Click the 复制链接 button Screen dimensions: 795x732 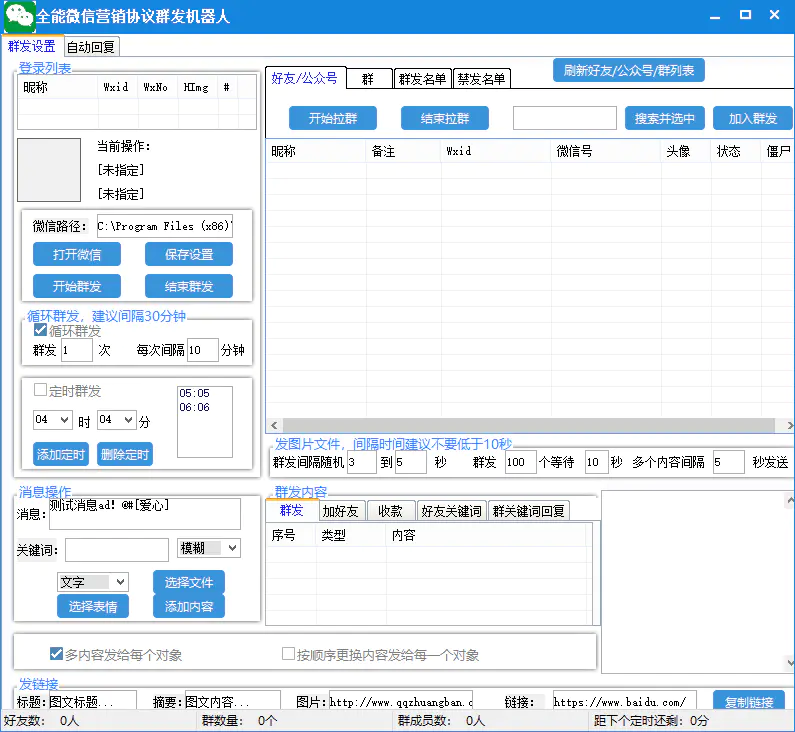coord(748,702)
